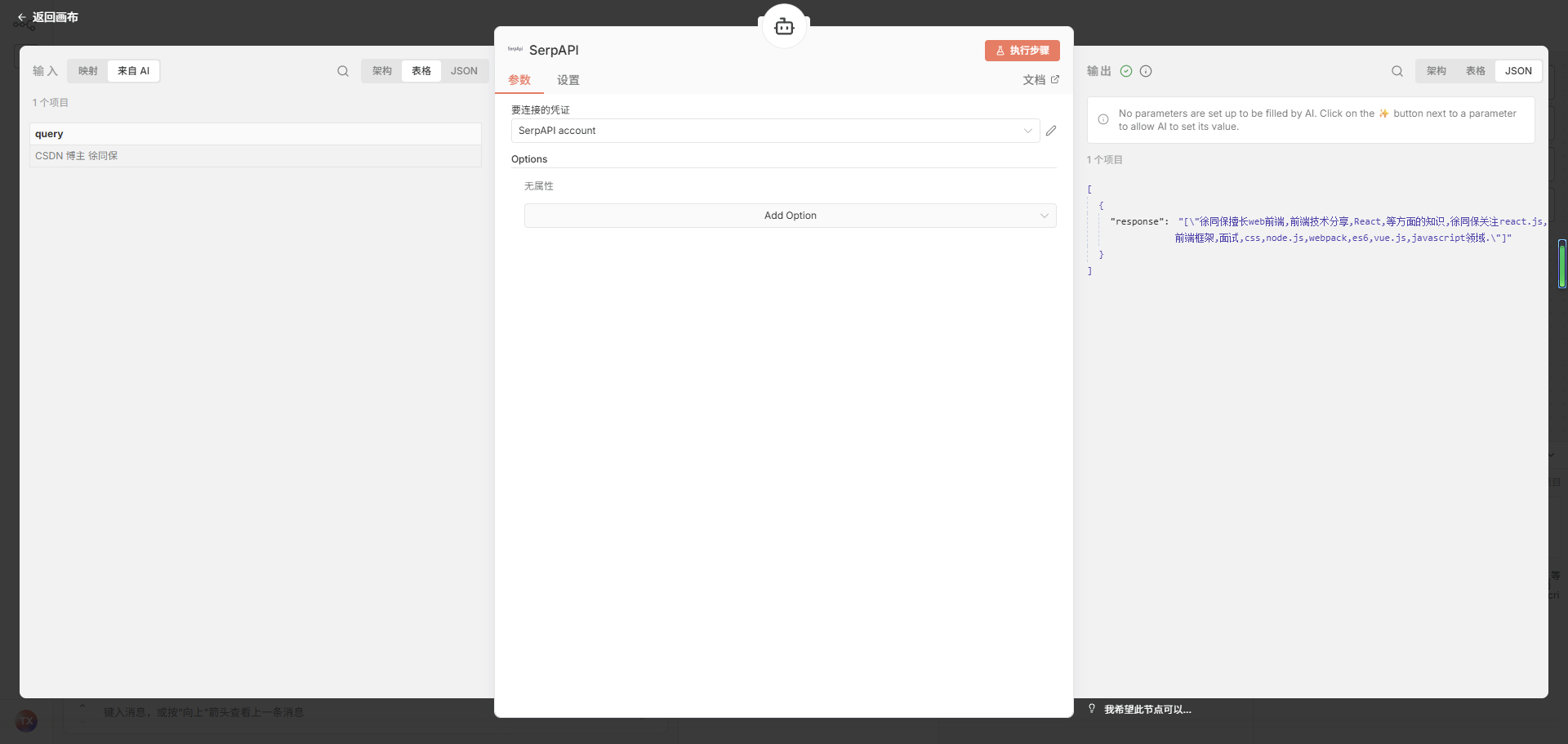Open the 我希望此节点可以... feedback link
The image size is (1568, 744).
1147,710
